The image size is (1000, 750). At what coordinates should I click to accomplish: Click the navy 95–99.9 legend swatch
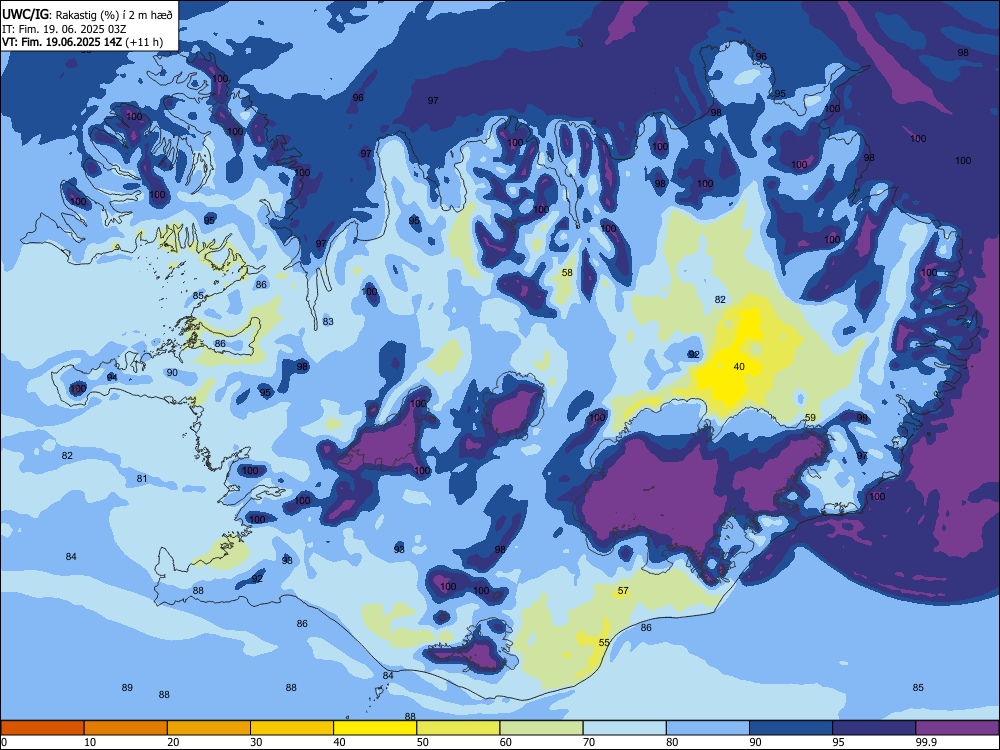[874, 728]
